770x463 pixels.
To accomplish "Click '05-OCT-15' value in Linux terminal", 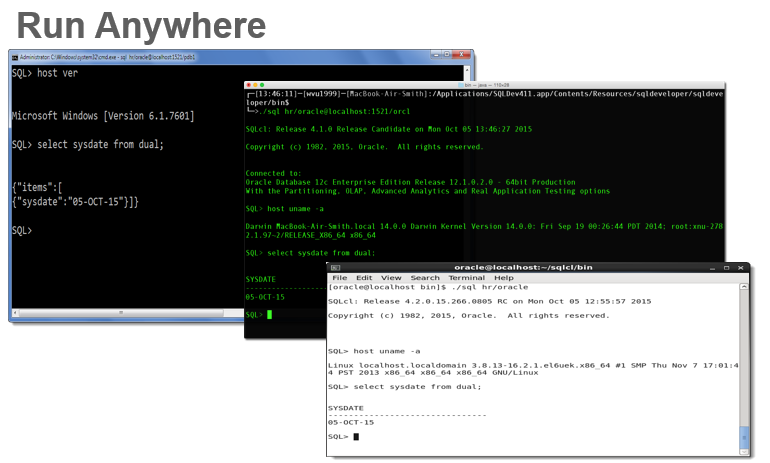I will (x=351, y=423).
